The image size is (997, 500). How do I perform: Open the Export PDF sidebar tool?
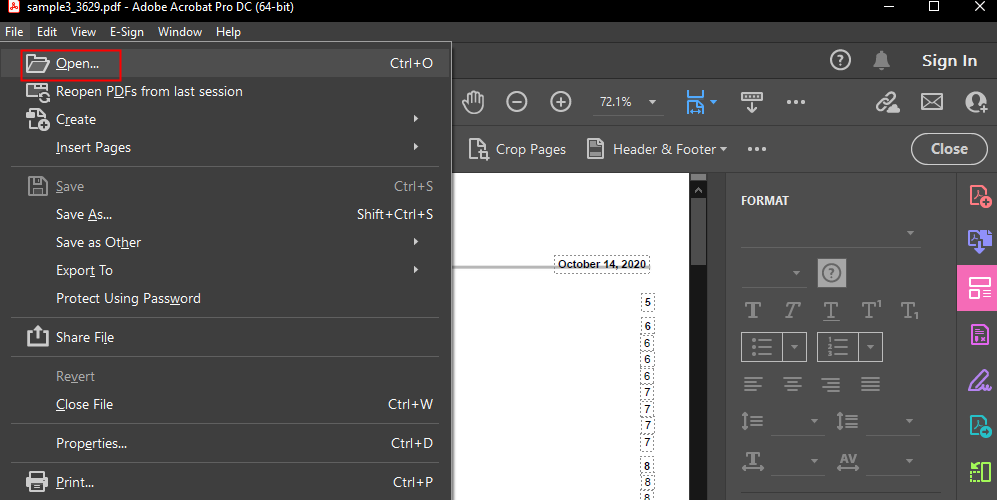tap(979, 426)
